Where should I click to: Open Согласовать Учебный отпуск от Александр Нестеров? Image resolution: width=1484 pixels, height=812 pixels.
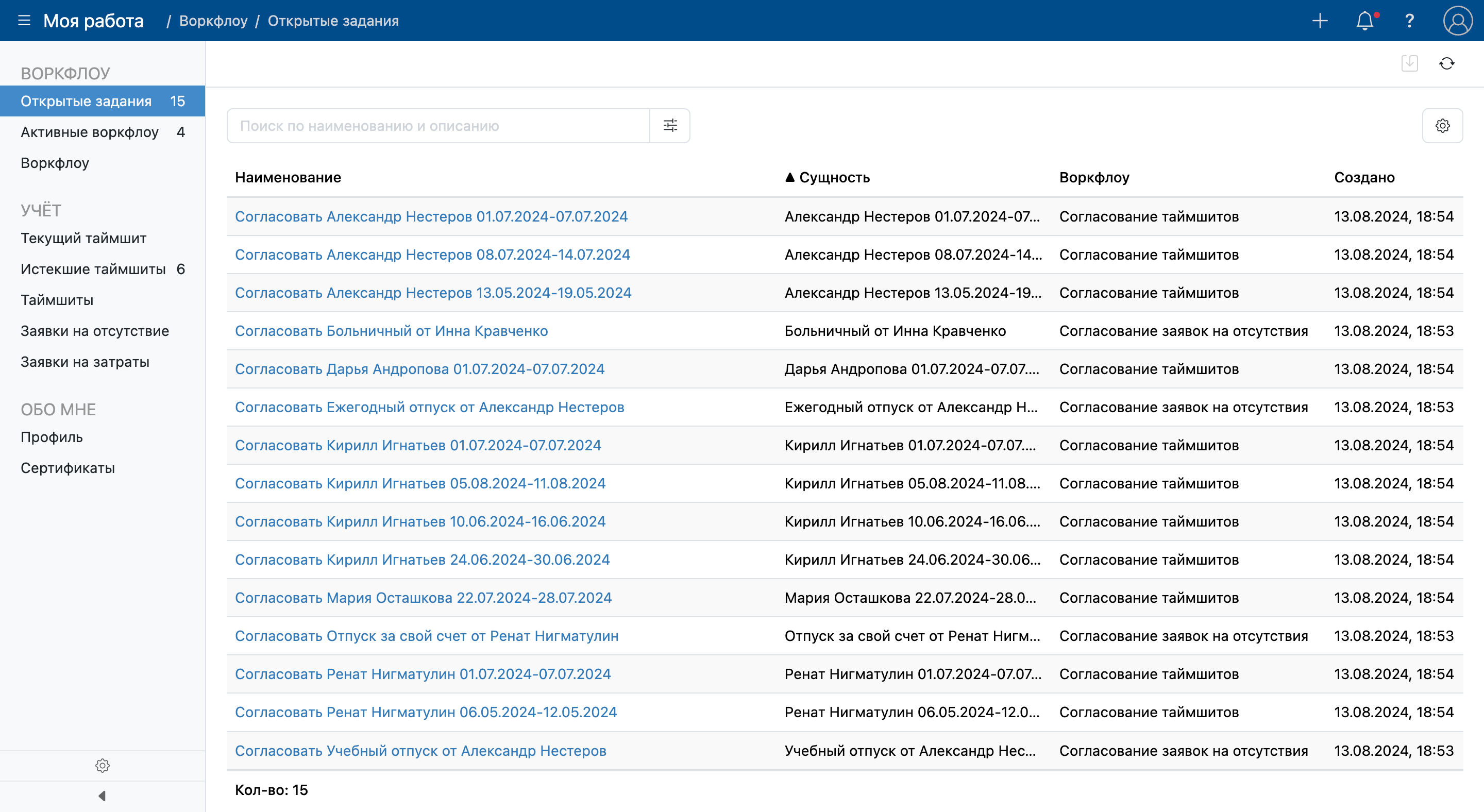click(420, 751)
